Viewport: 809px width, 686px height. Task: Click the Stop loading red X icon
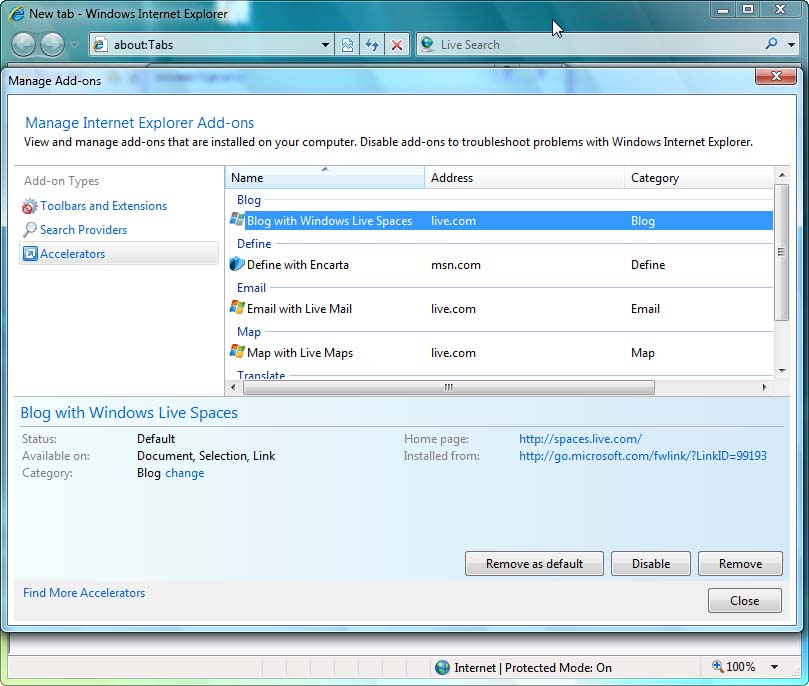[x=397, y=45]
